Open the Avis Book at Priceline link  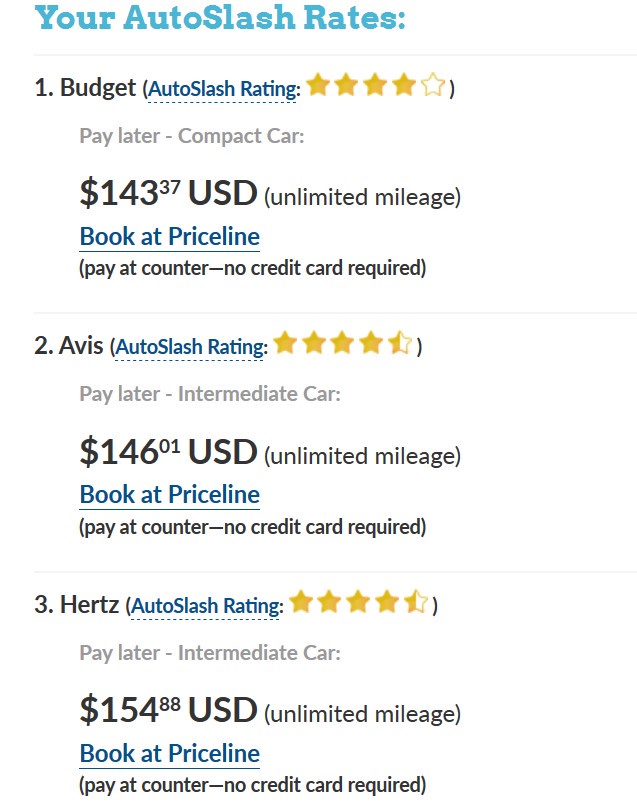point(169,495)
